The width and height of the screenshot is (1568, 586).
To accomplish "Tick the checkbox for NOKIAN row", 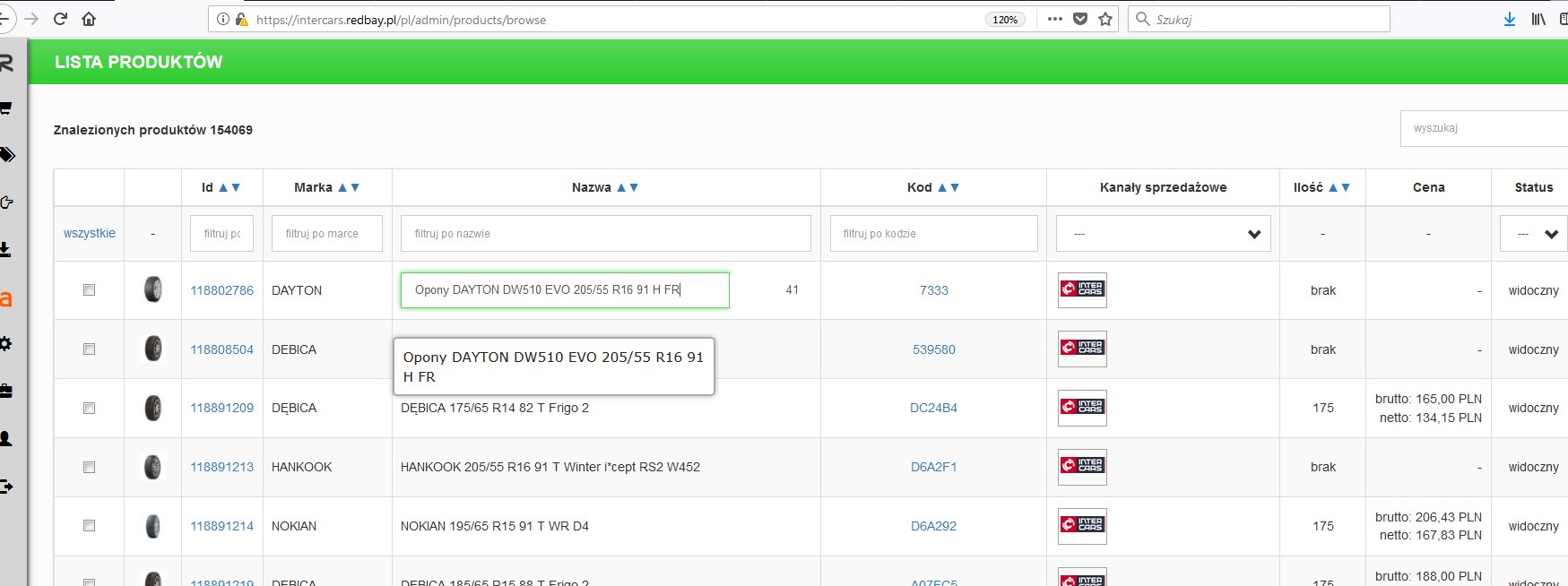I will [89, 526].
